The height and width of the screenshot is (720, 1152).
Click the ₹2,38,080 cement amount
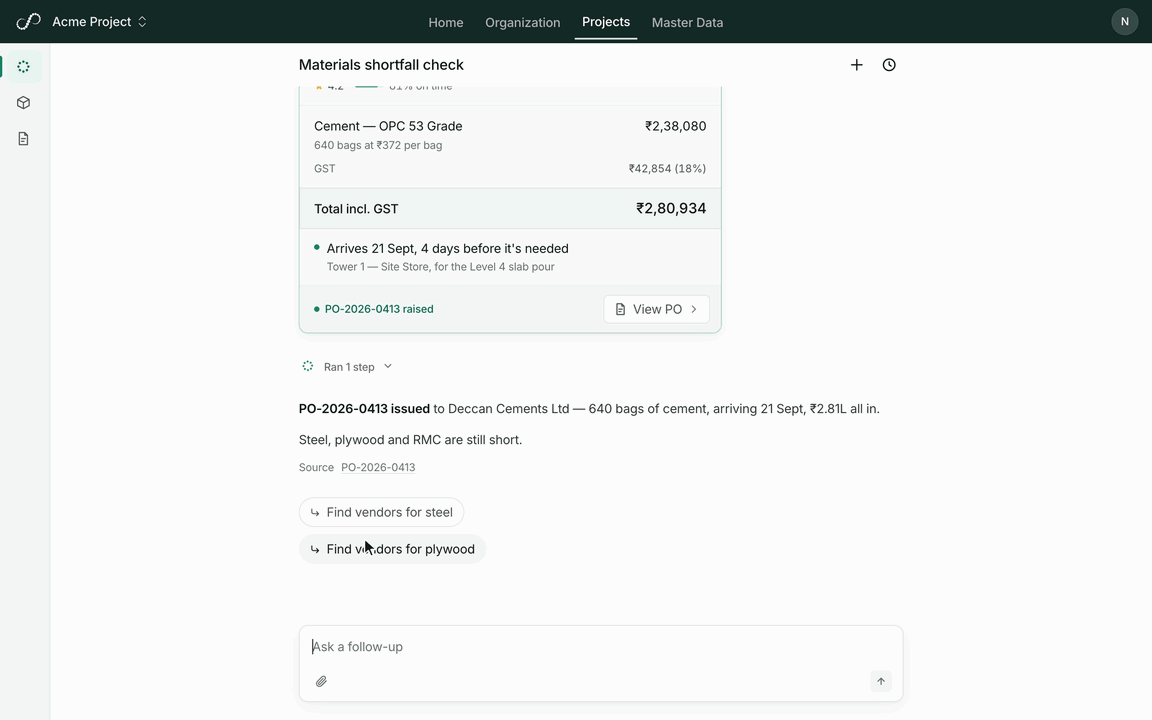click(x=676, y=126)
